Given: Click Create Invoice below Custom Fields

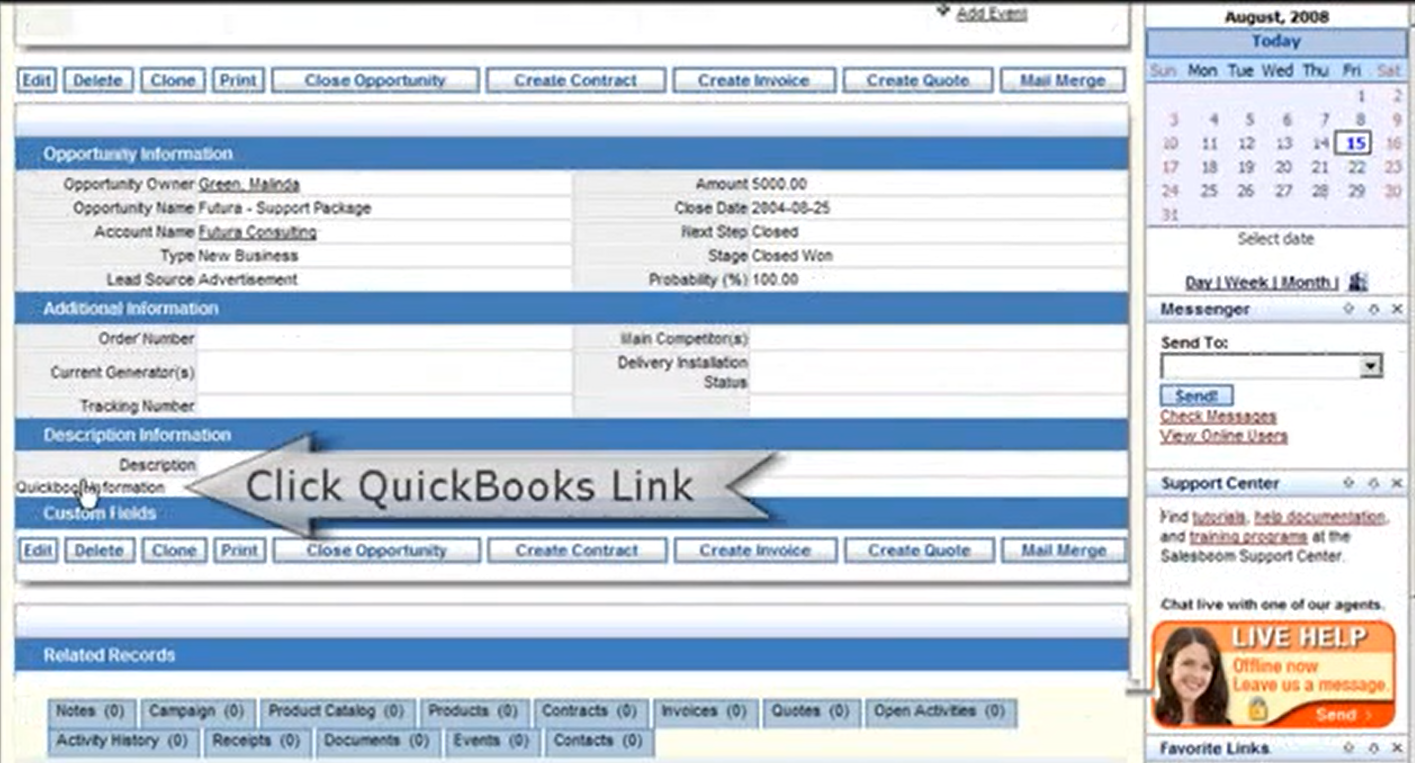Looking at the screenshot, I should click(x=755, y=550).
